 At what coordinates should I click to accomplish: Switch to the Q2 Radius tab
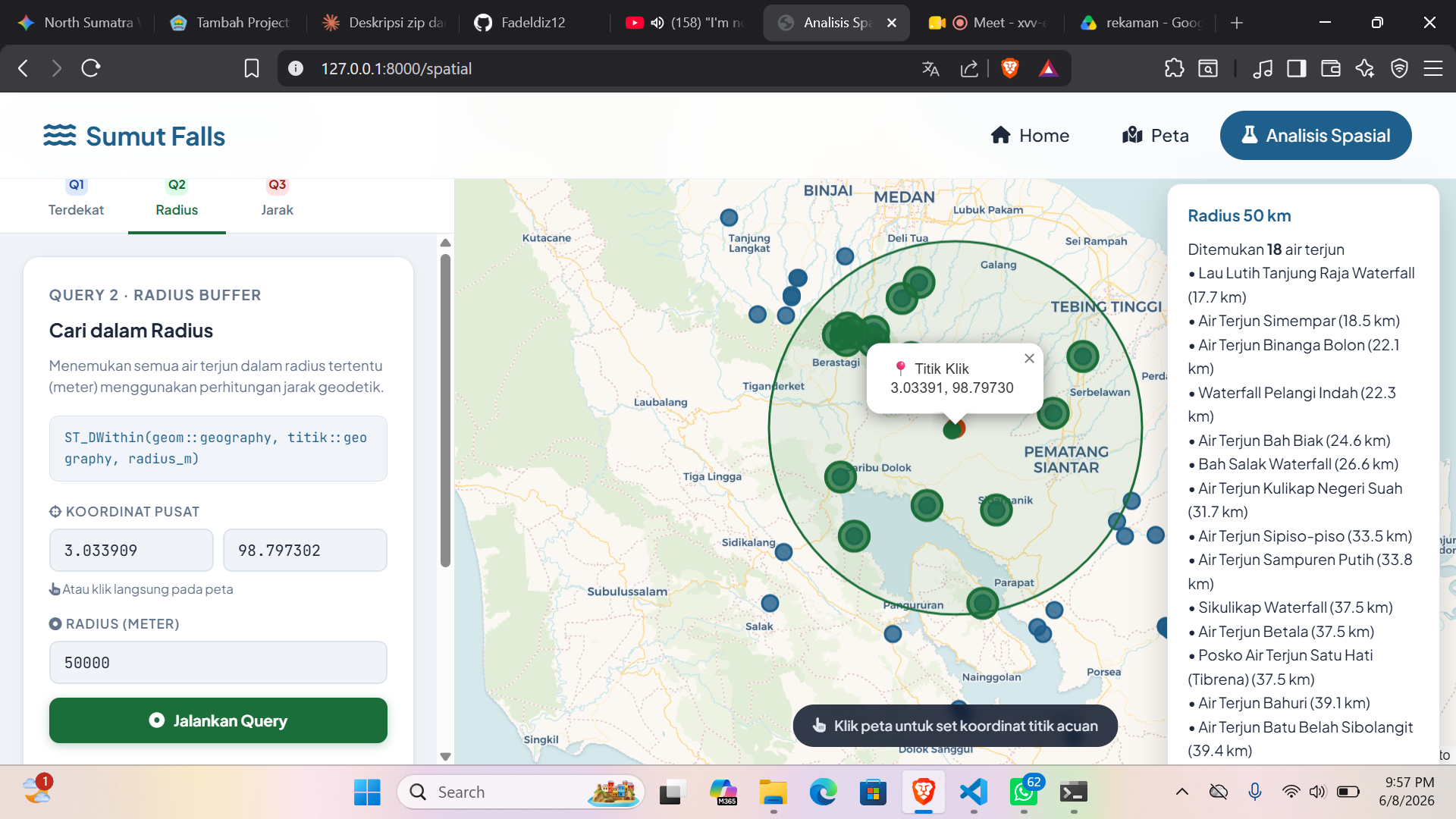[177, 199]
